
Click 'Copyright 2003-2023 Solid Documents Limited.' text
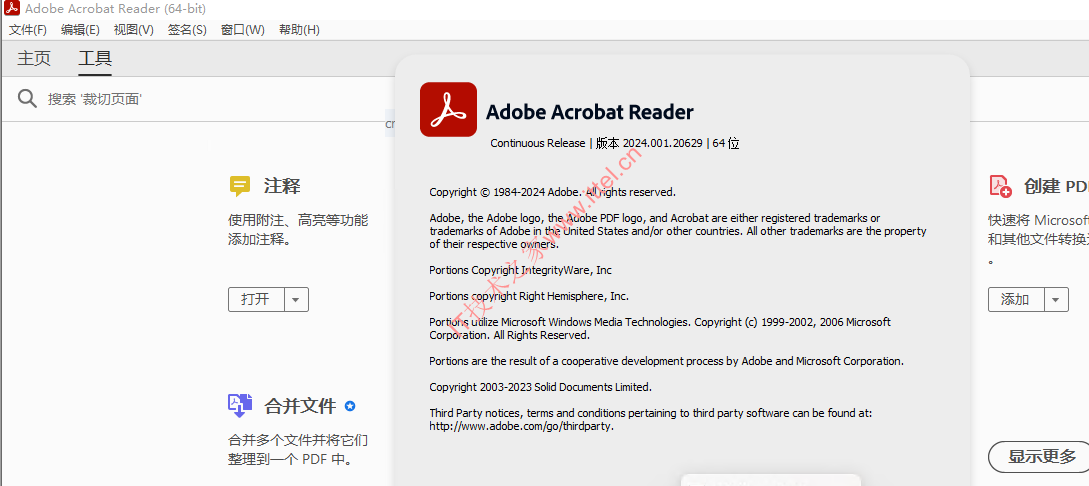tap(540, 387)
